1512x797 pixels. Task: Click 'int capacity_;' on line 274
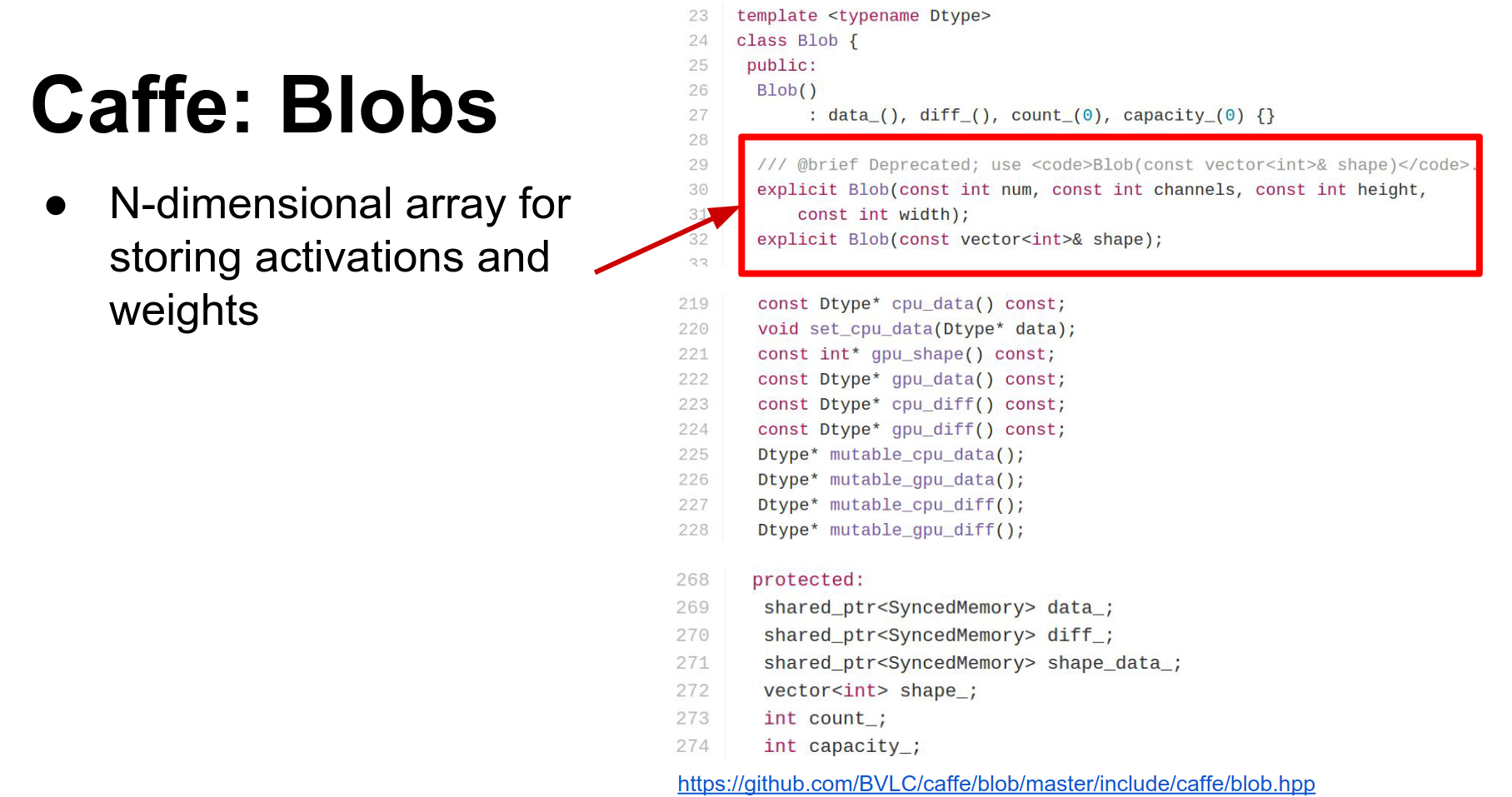841,746
